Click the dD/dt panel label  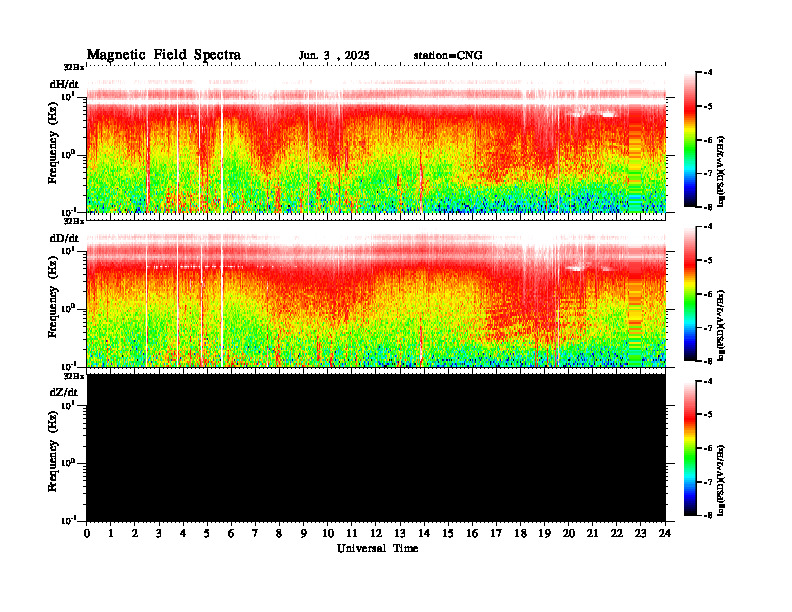click(x=64, y=238)
